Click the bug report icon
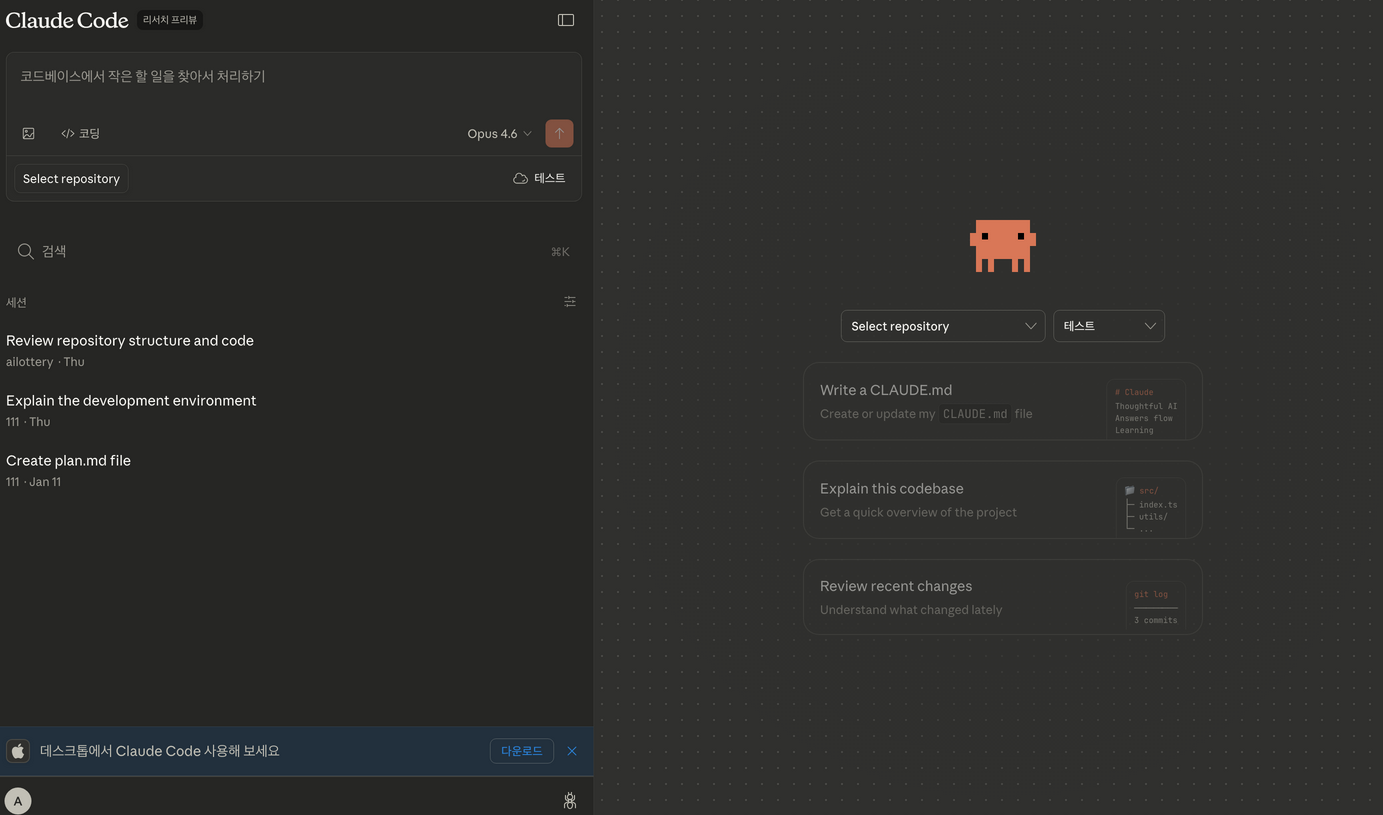1383x815 pixels. tap(570, 800)
